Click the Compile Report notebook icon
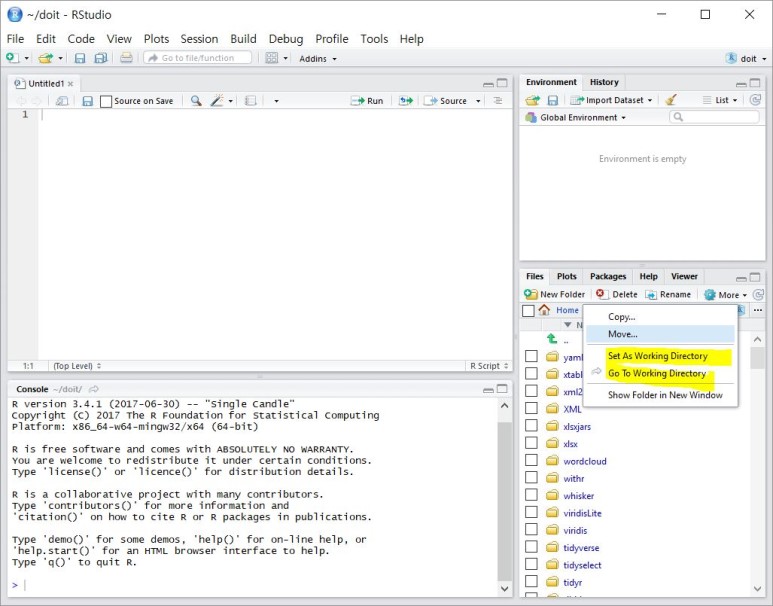773x606 pixels. [x=250, y=101]
